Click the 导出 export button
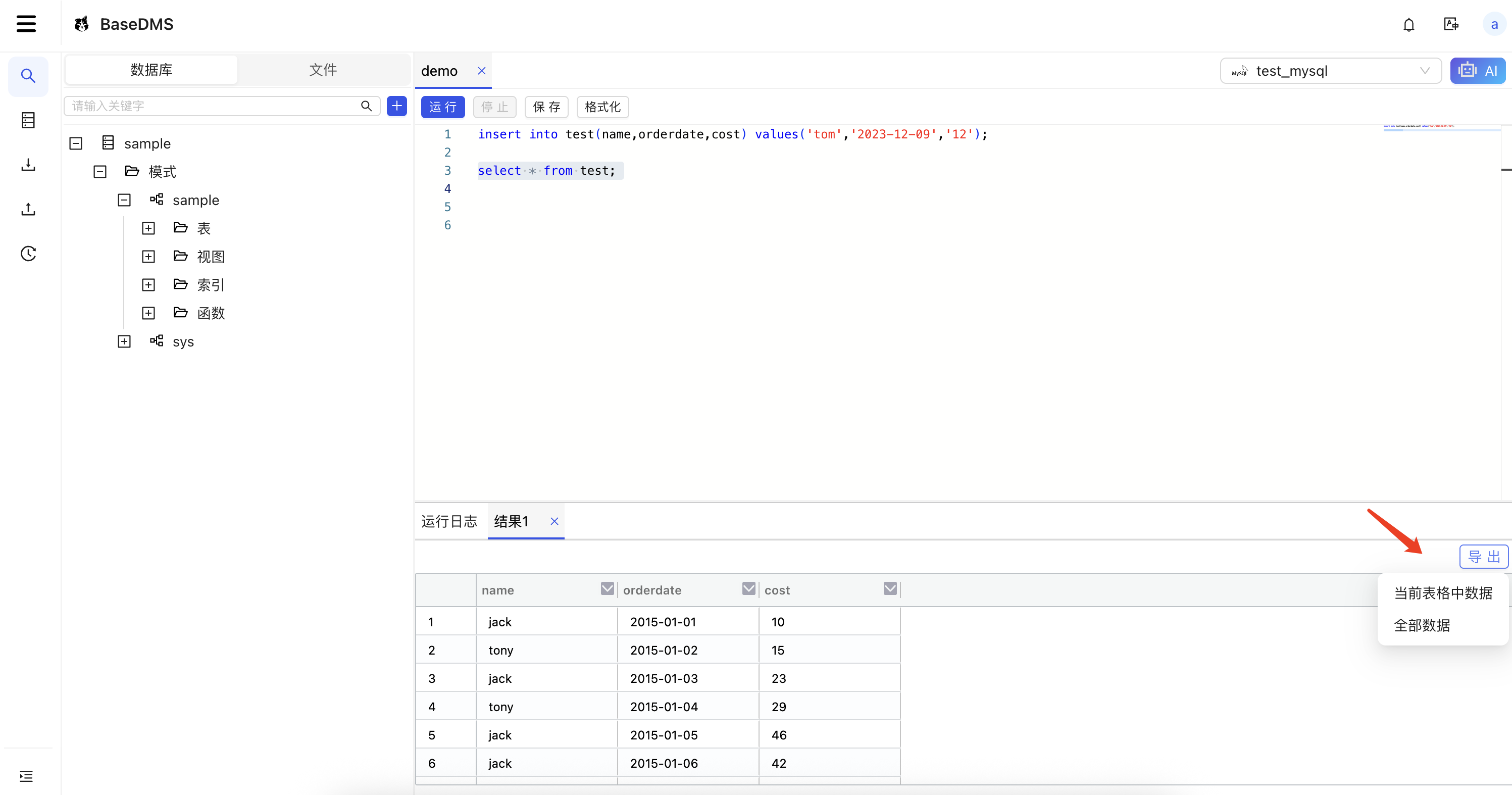This screenshot has height=795, width=1512. coord(1484,557)
